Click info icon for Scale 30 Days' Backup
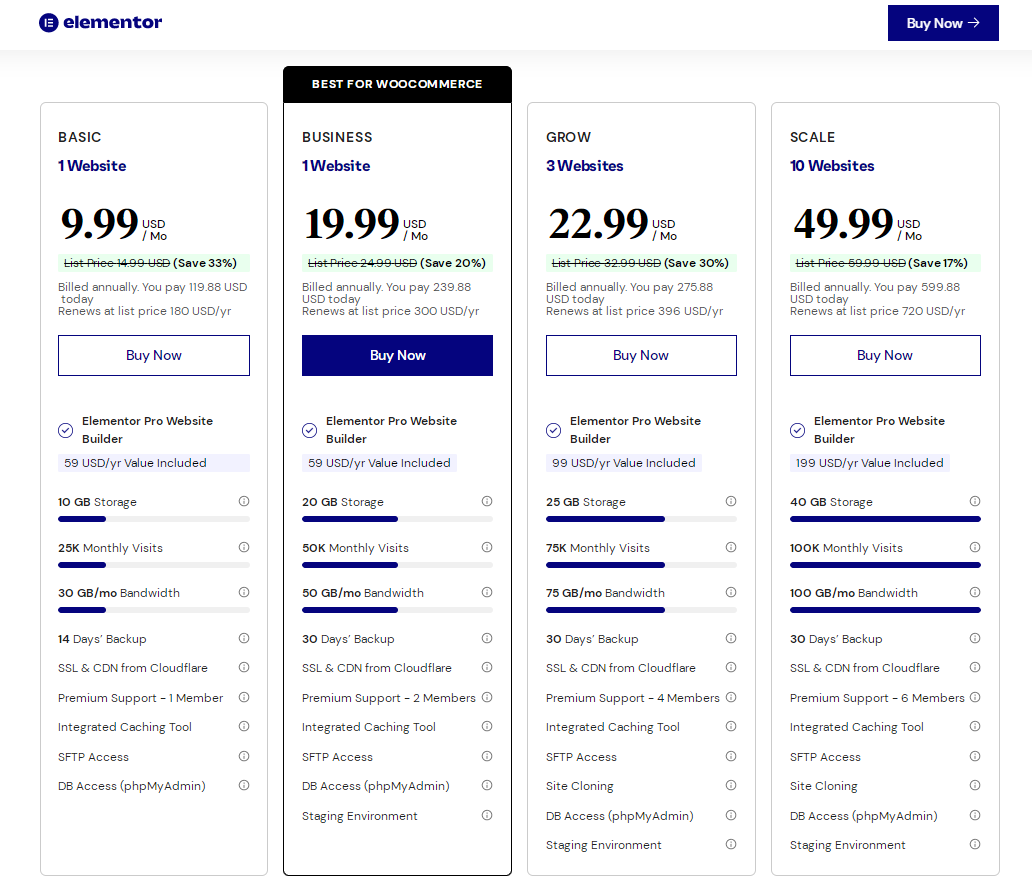Screen dimensions: 1032x882 975,639
